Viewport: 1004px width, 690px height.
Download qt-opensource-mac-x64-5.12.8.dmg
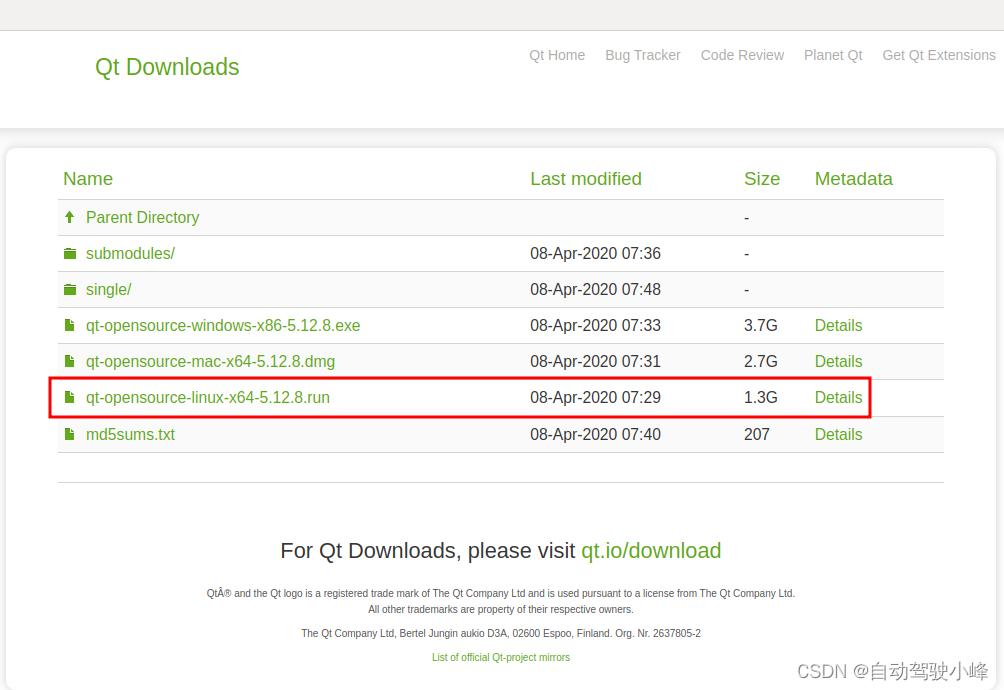click(210, 361)
